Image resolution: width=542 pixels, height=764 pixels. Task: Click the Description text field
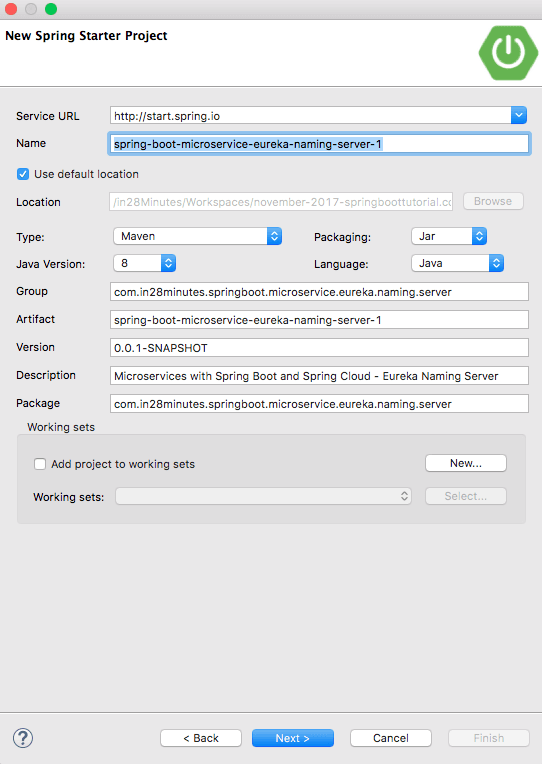[319, 376]
